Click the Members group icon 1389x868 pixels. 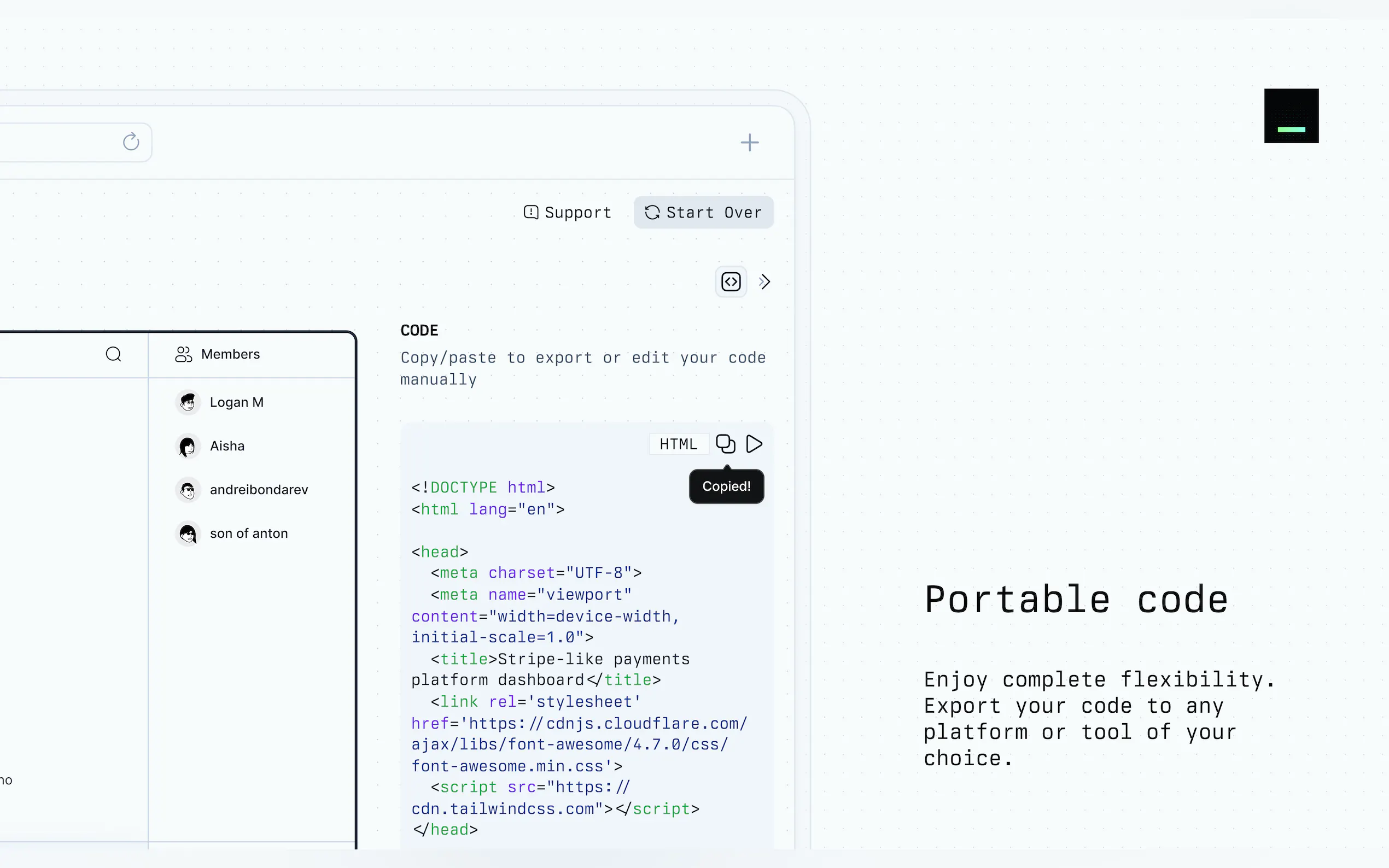tap(183, 354)
